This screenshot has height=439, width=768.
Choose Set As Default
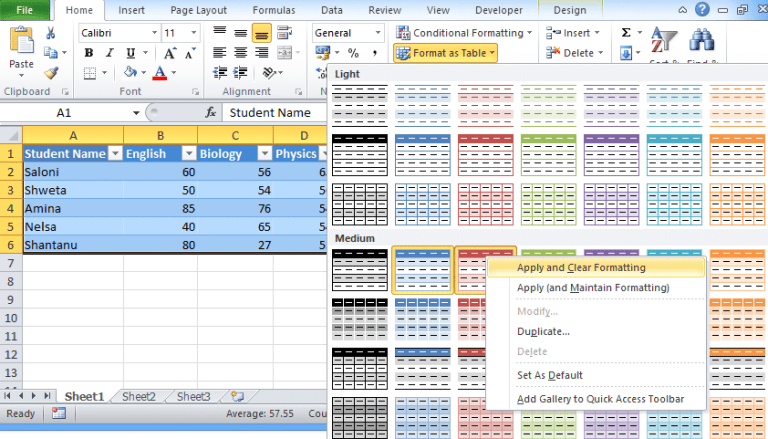(x=596, y=375)
